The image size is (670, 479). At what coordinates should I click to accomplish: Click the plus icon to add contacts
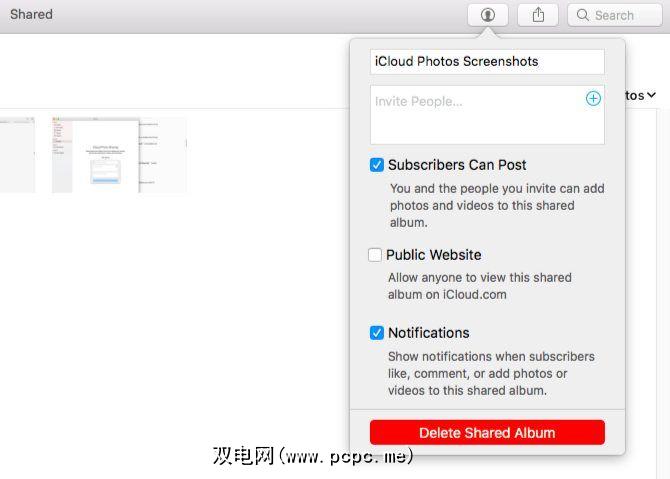click(x=593, y=99)
